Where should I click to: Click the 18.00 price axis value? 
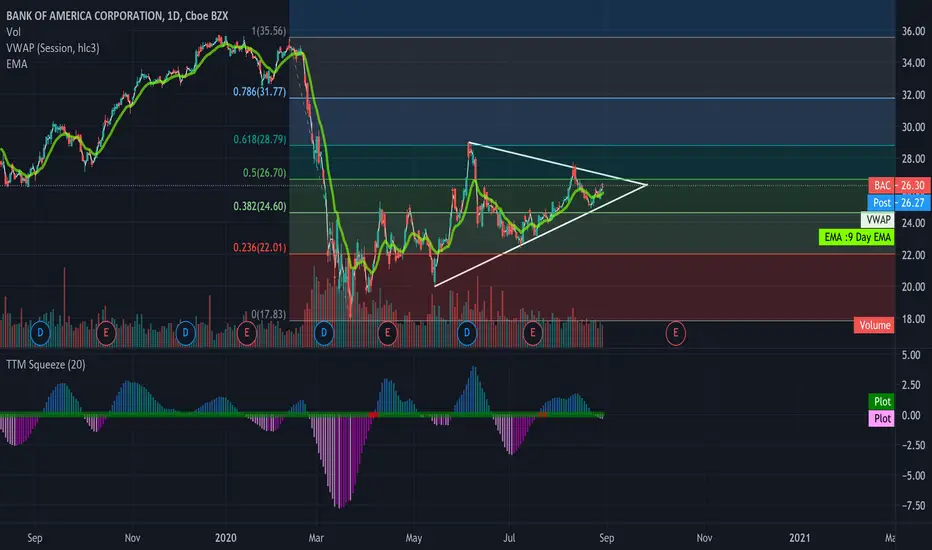[914, 319]
